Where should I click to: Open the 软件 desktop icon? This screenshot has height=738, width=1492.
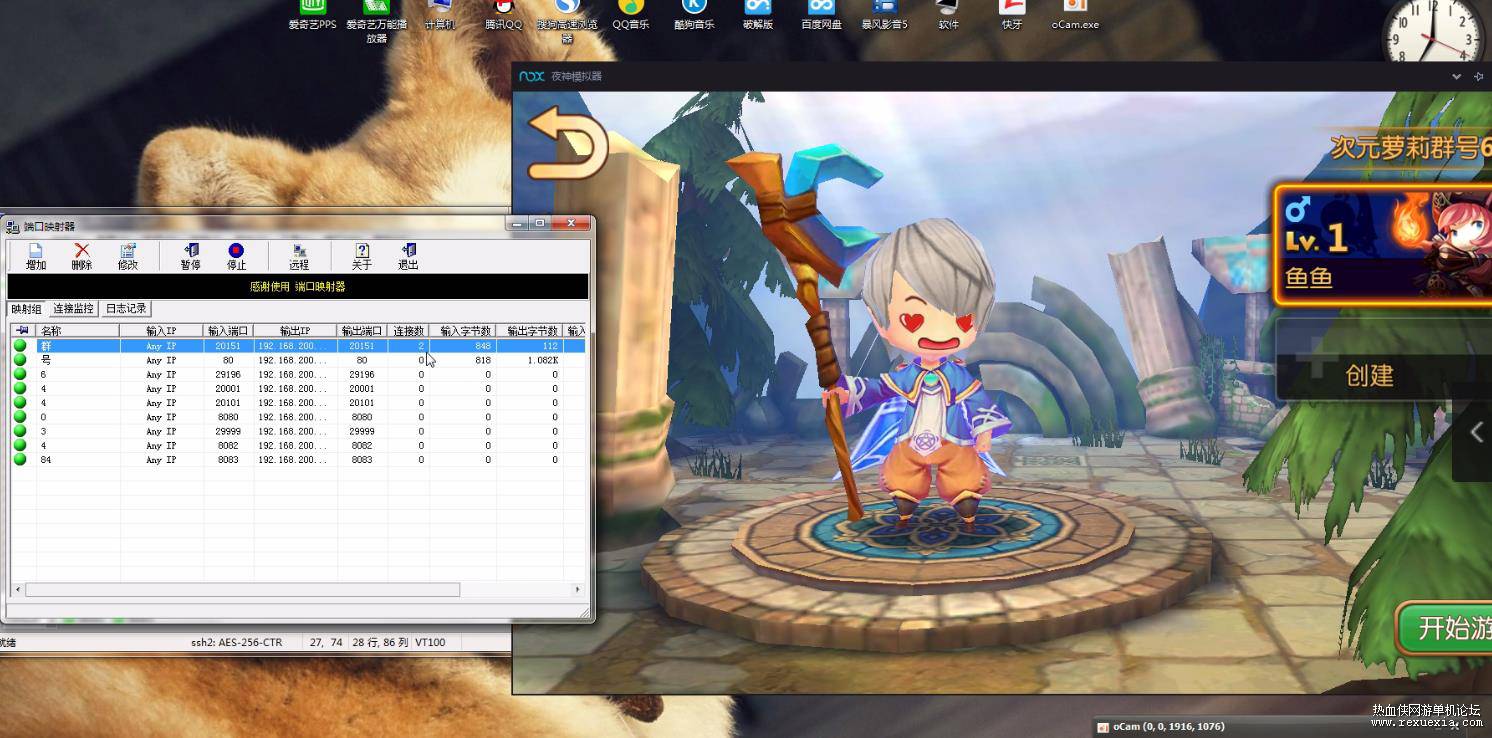[948, 15]
